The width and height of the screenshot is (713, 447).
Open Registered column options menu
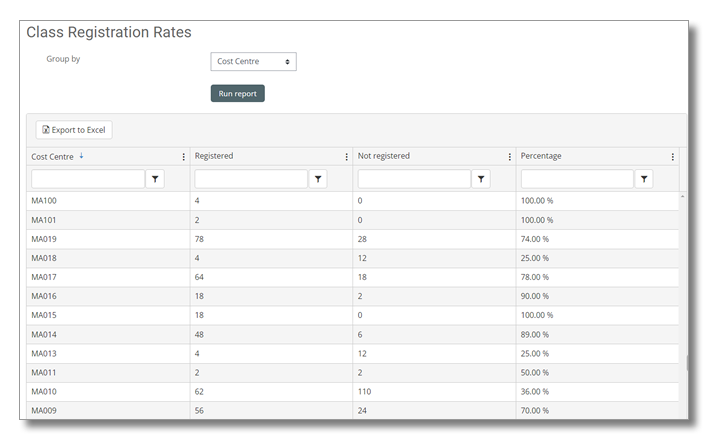[346, 157]
